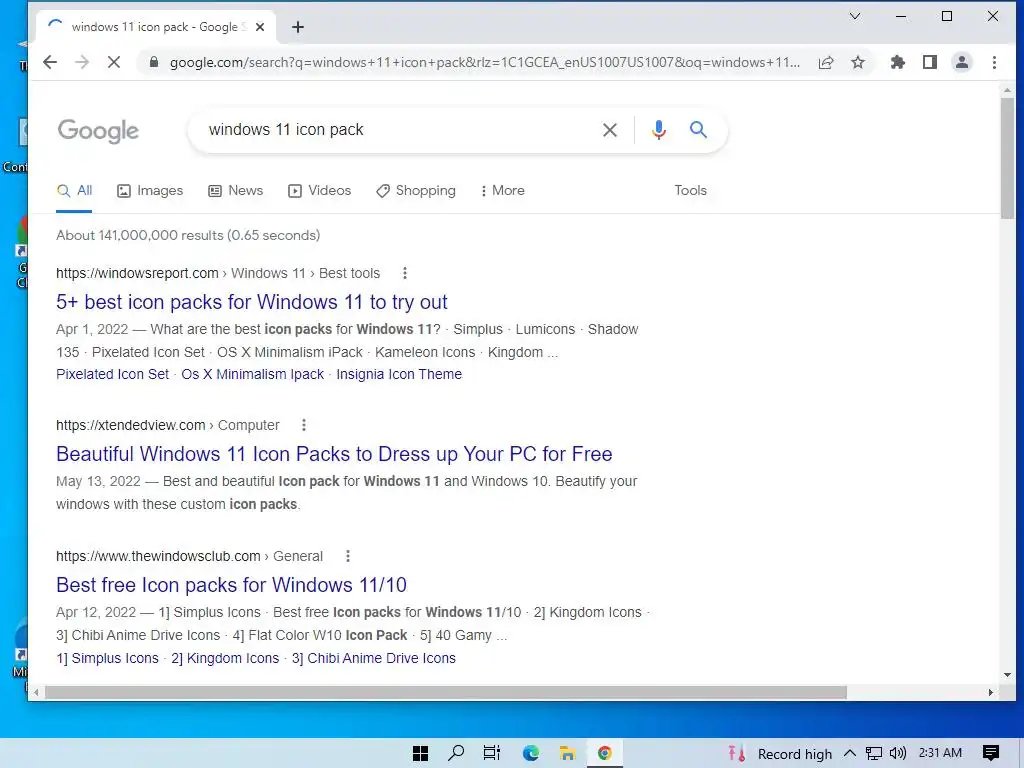Click the vertical scrollbar thumb

click(x=1007, y=158)
